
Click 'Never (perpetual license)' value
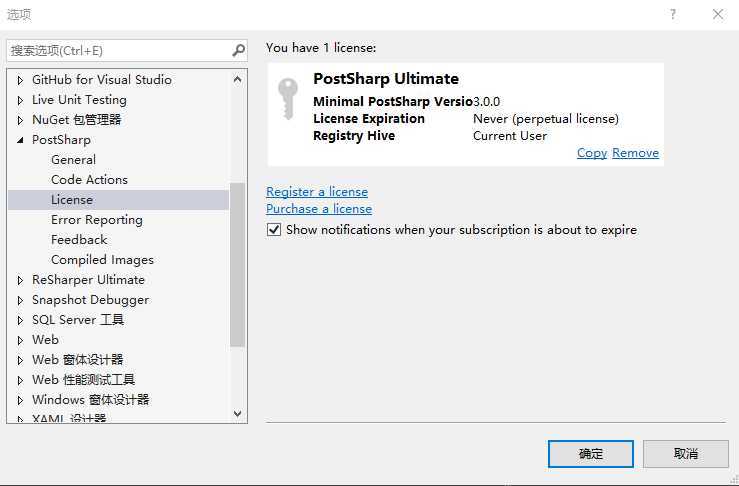tap(546, 119)
